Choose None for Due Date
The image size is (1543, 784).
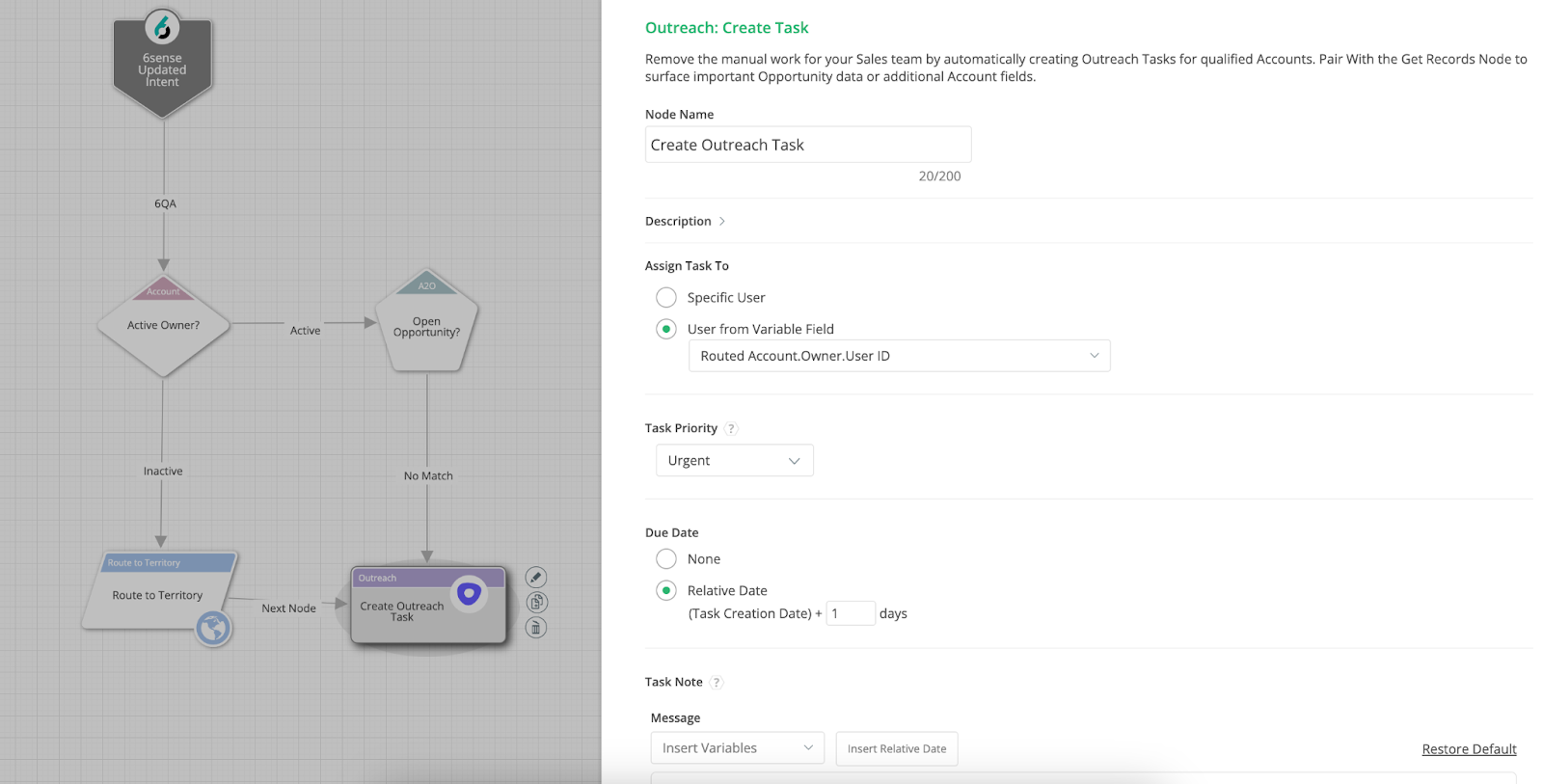pyautogui.click(x=666, y=558)
